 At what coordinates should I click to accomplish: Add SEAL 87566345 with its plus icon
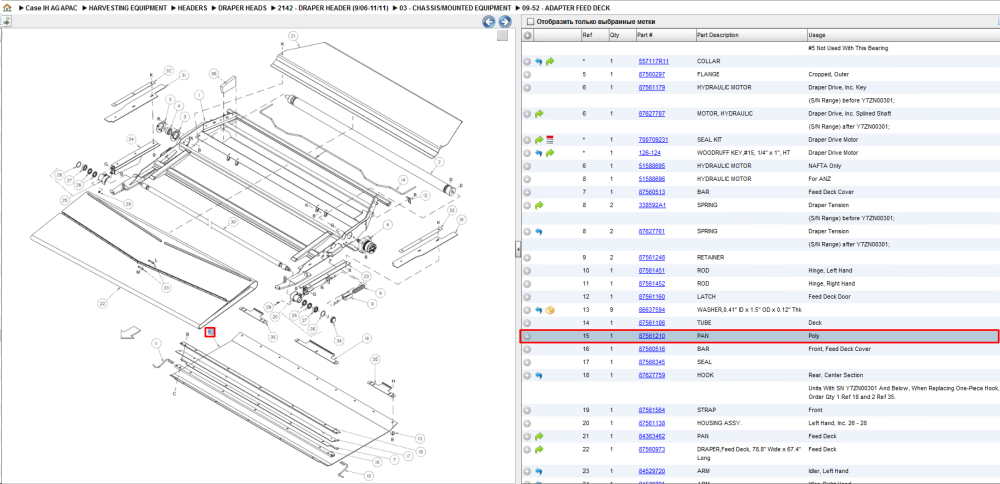[527, 362]
